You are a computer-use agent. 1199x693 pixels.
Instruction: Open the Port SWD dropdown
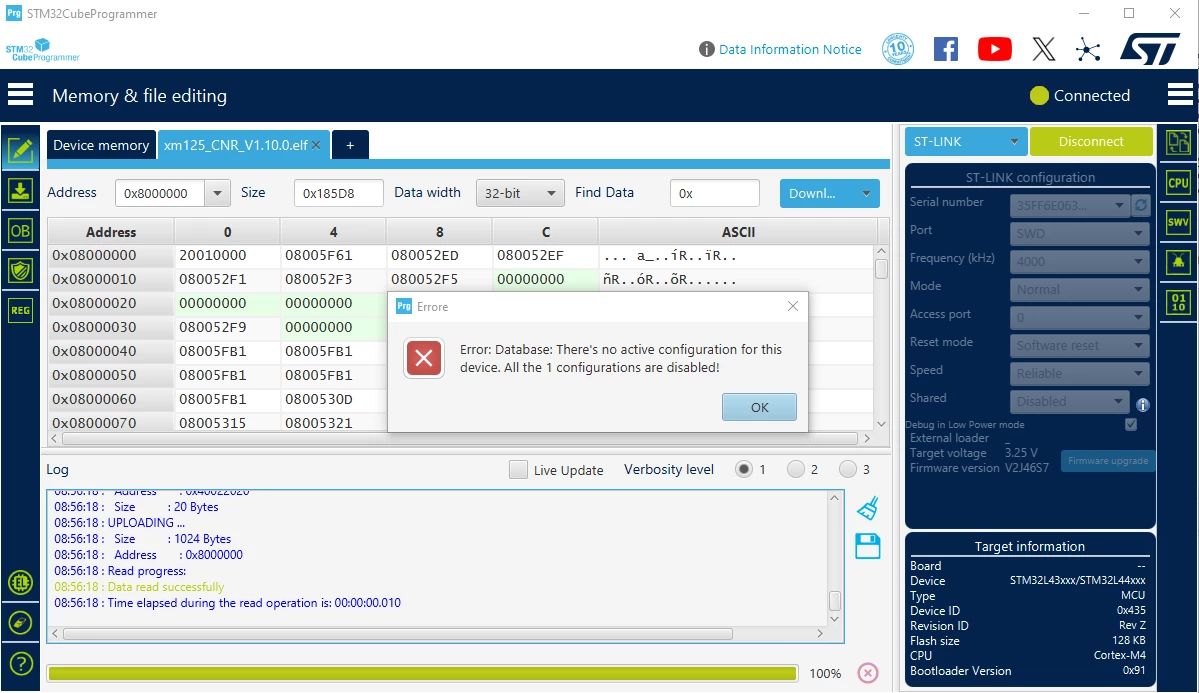pyautogui.click(x=1079, y=233)
